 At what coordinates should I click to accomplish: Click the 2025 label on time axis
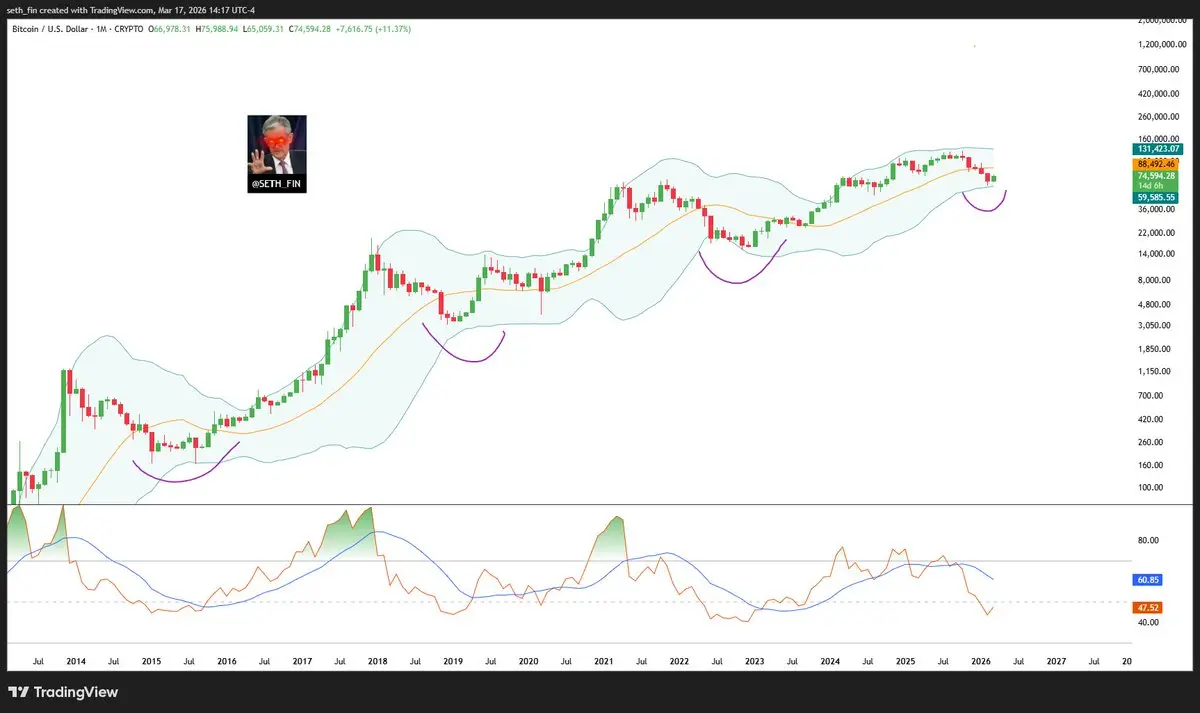coord(905,661)
